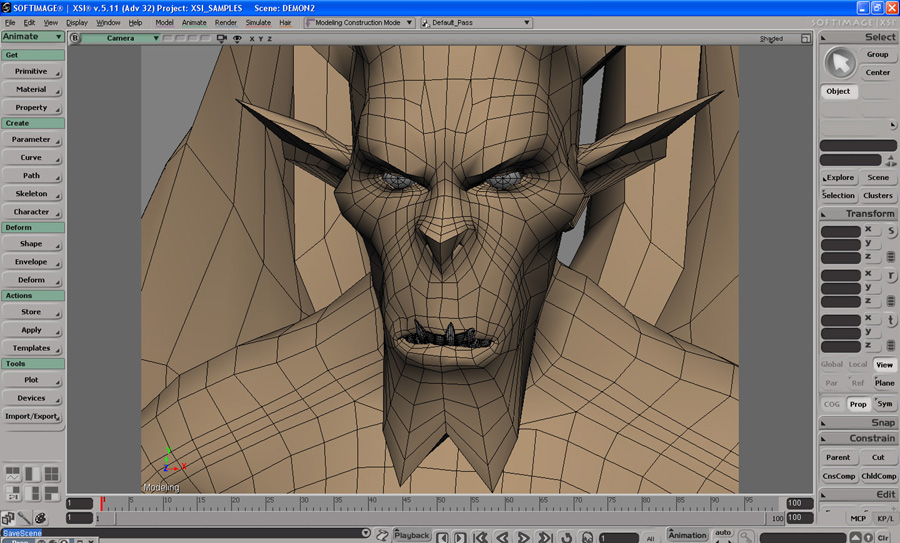Toggle loop playback
The height and width of the screenshot is (543, 900).
pos(566,537)
